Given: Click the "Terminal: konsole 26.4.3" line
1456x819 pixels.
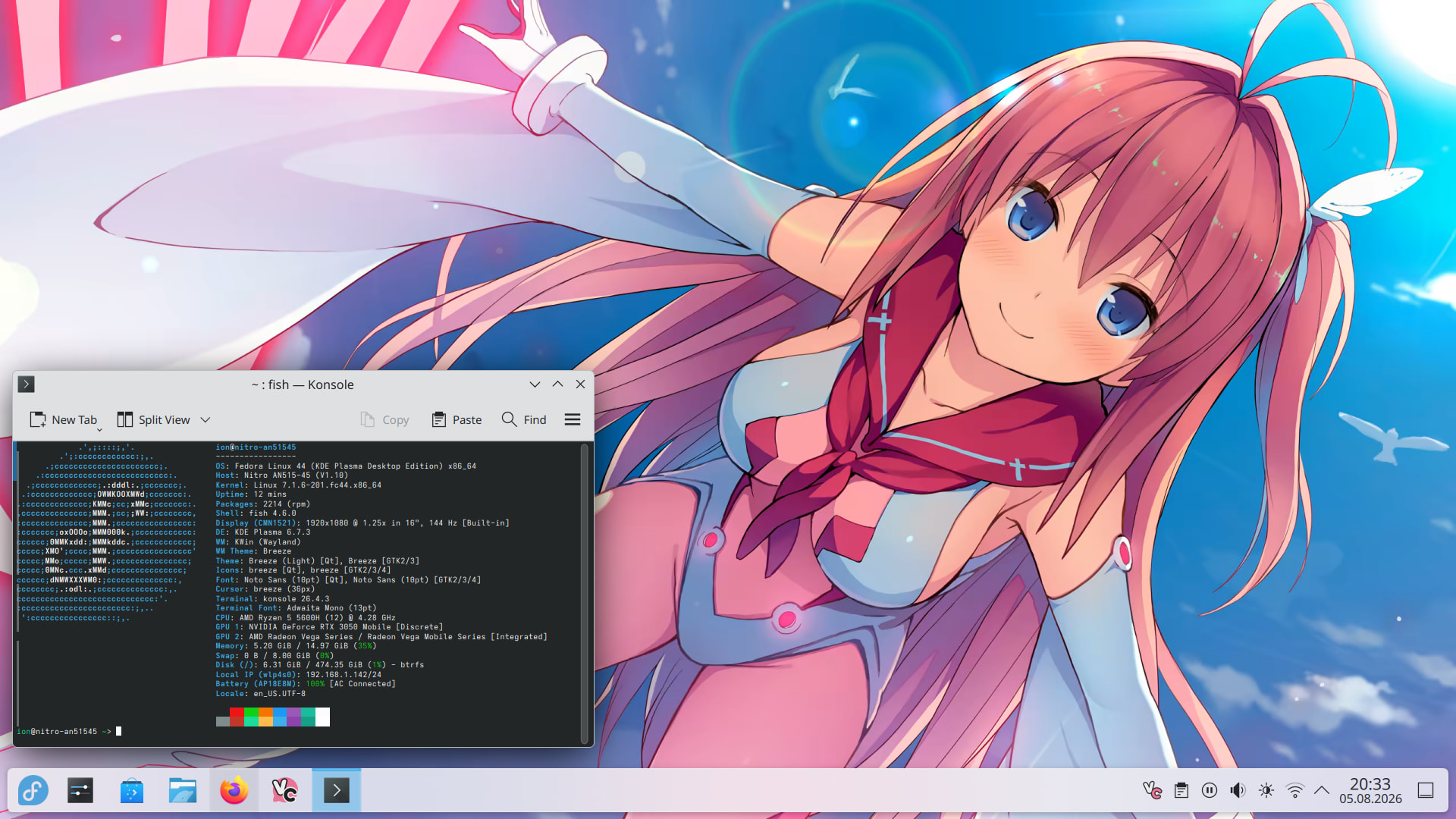Looking at the screenshot, I should pos(272,599).
